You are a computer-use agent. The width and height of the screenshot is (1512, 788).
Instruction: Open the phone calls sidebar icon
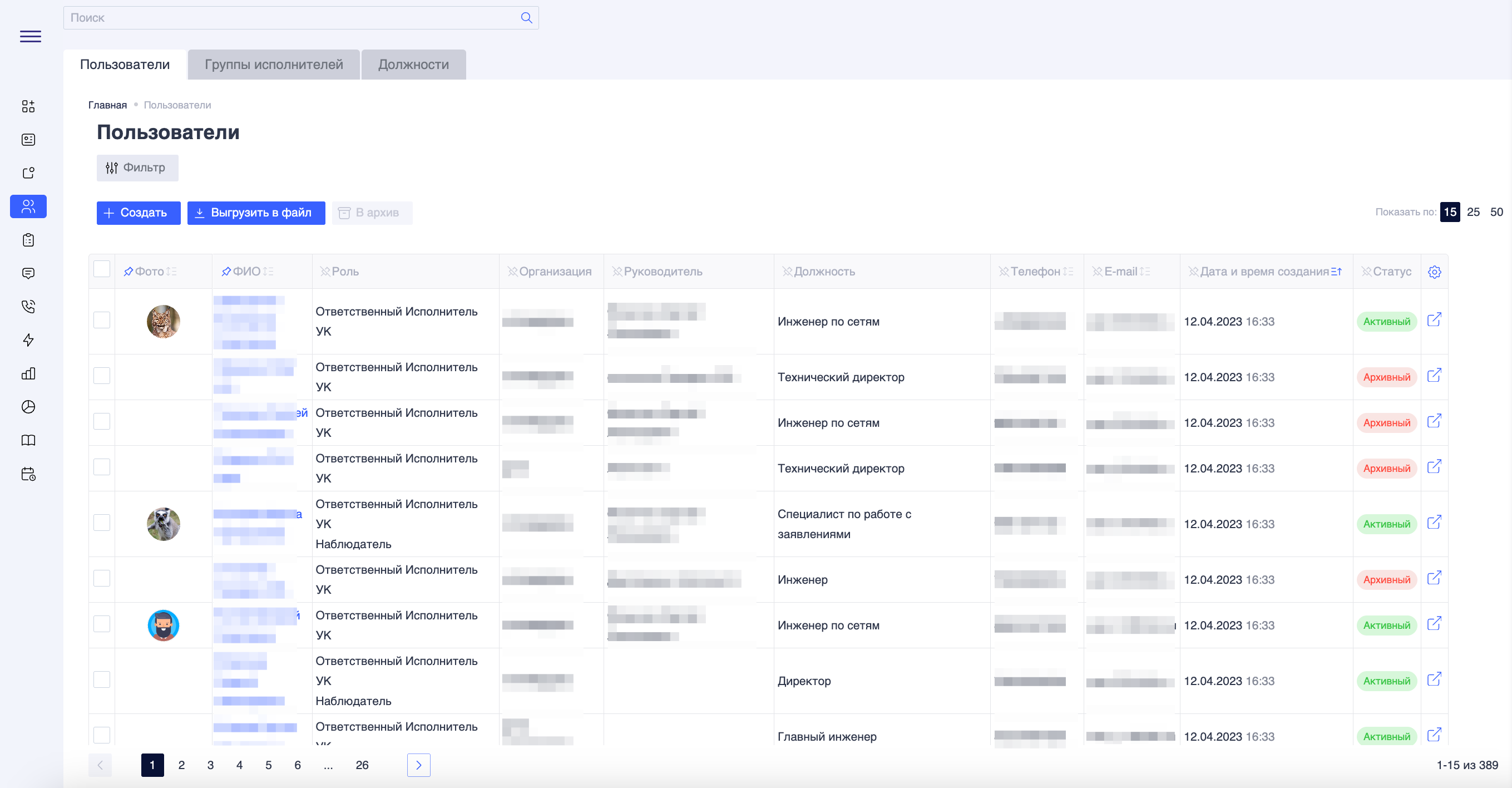coord(28,307)
